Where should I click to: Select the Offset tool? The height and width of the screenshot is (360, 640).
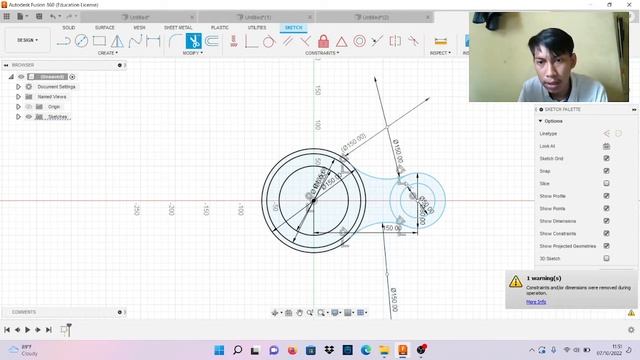tap(212, 41)
